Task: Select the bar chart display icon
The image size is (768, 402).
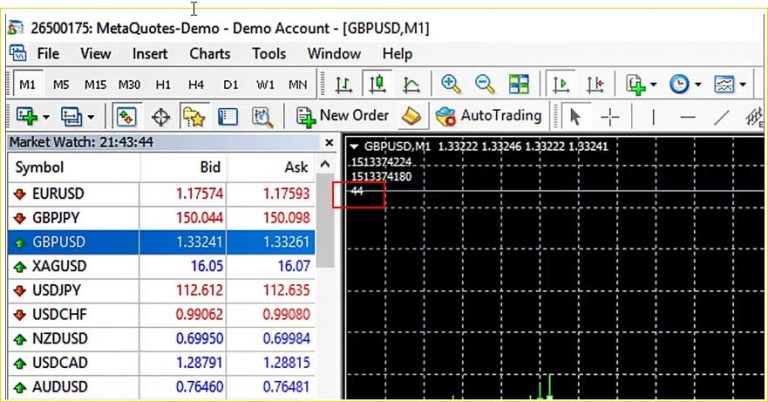Action: (x=343, y=84)
